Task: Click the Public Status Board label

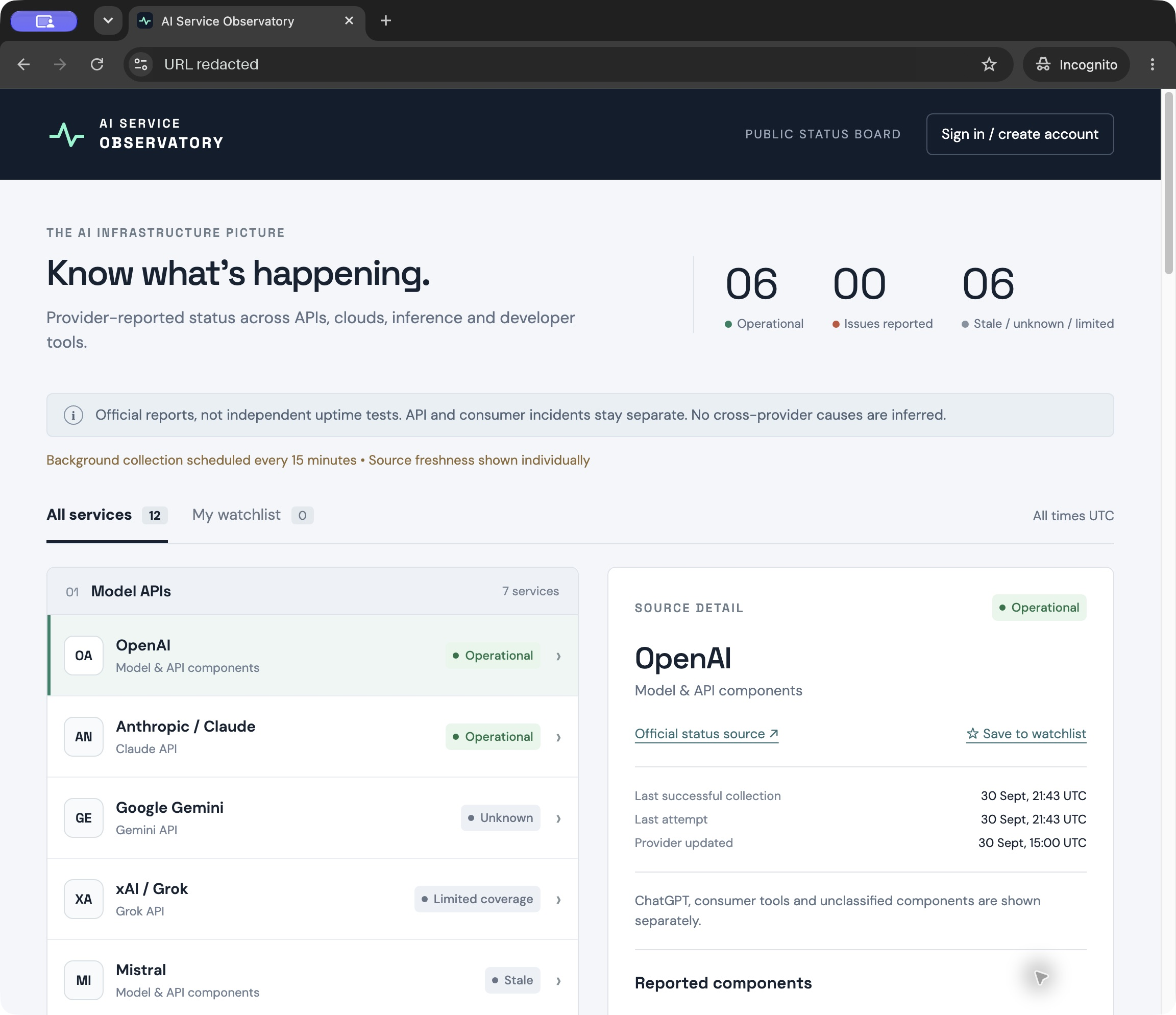Action: 823,135
